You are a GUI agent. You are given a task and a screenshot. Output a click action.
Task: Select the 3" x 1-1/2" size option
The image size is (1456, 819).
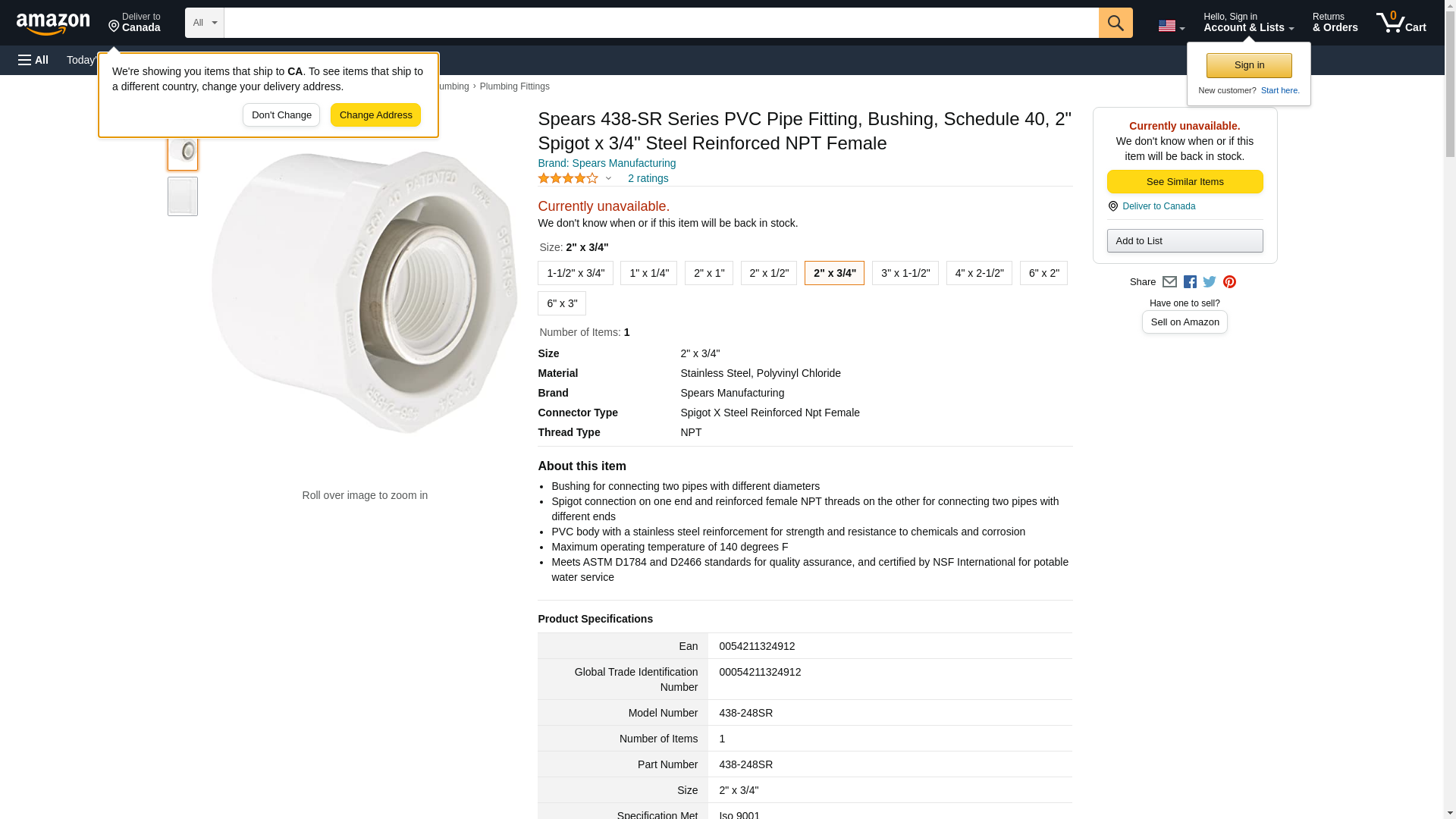click(x=905, y=273)
